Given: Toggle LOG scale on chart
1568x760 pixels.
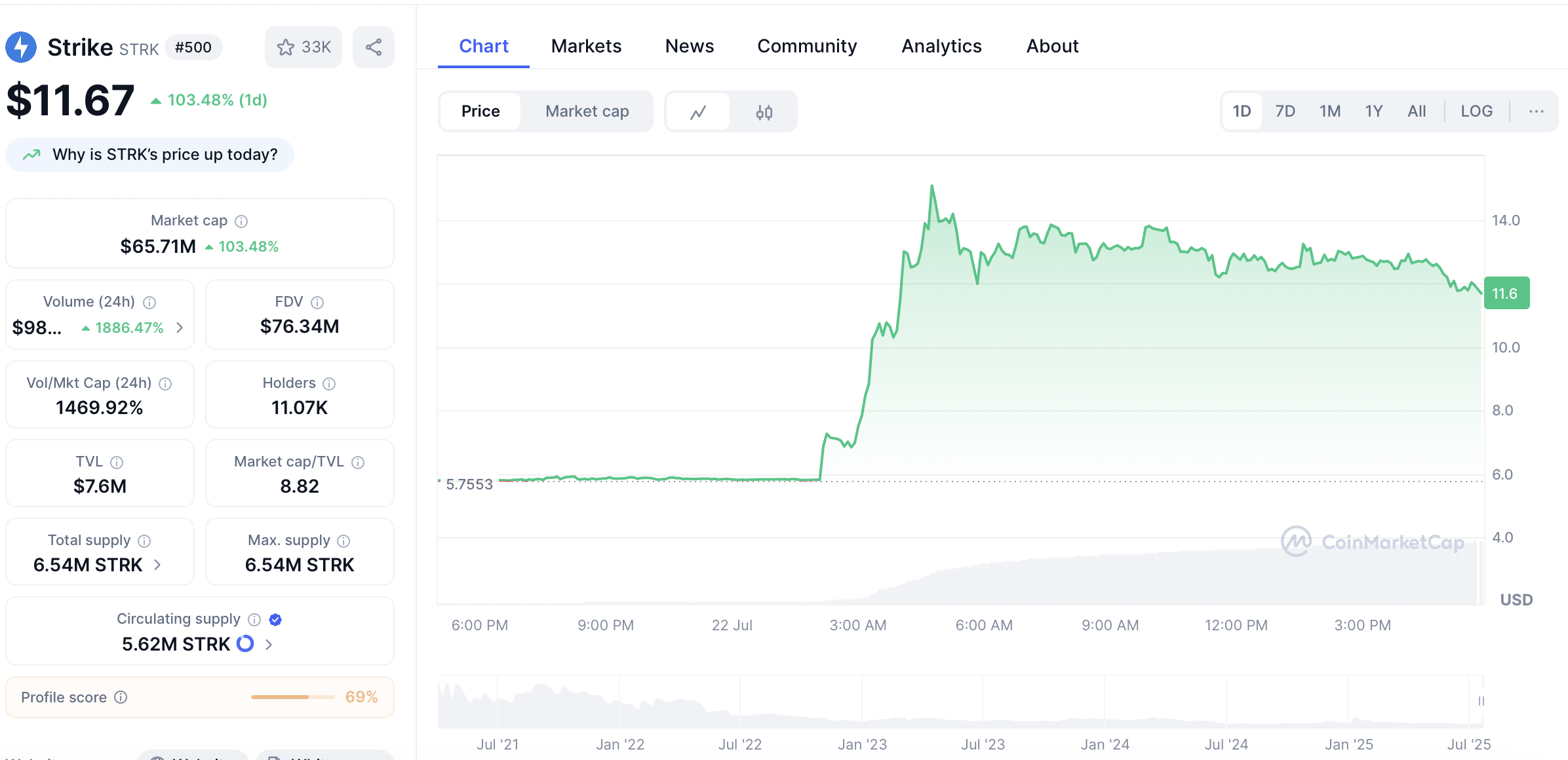Looking at the screenshot, I should point(1476,111).
